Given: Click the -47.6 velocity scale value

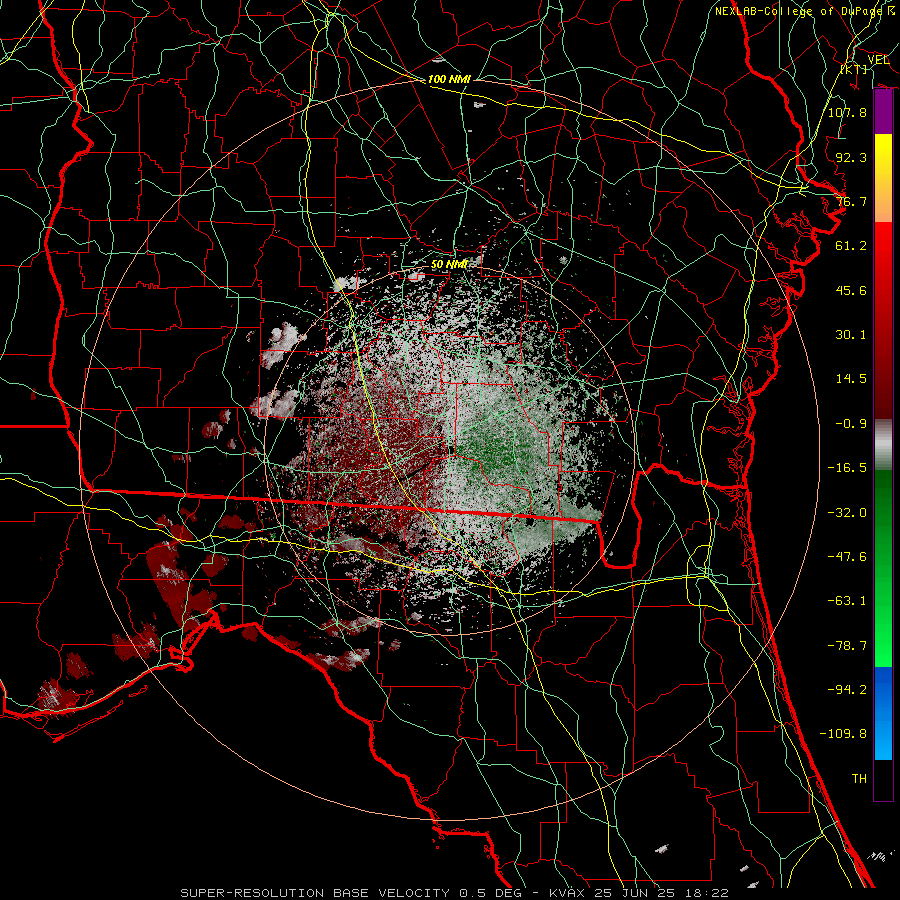Looking at the screenshot, I should 847,557.
